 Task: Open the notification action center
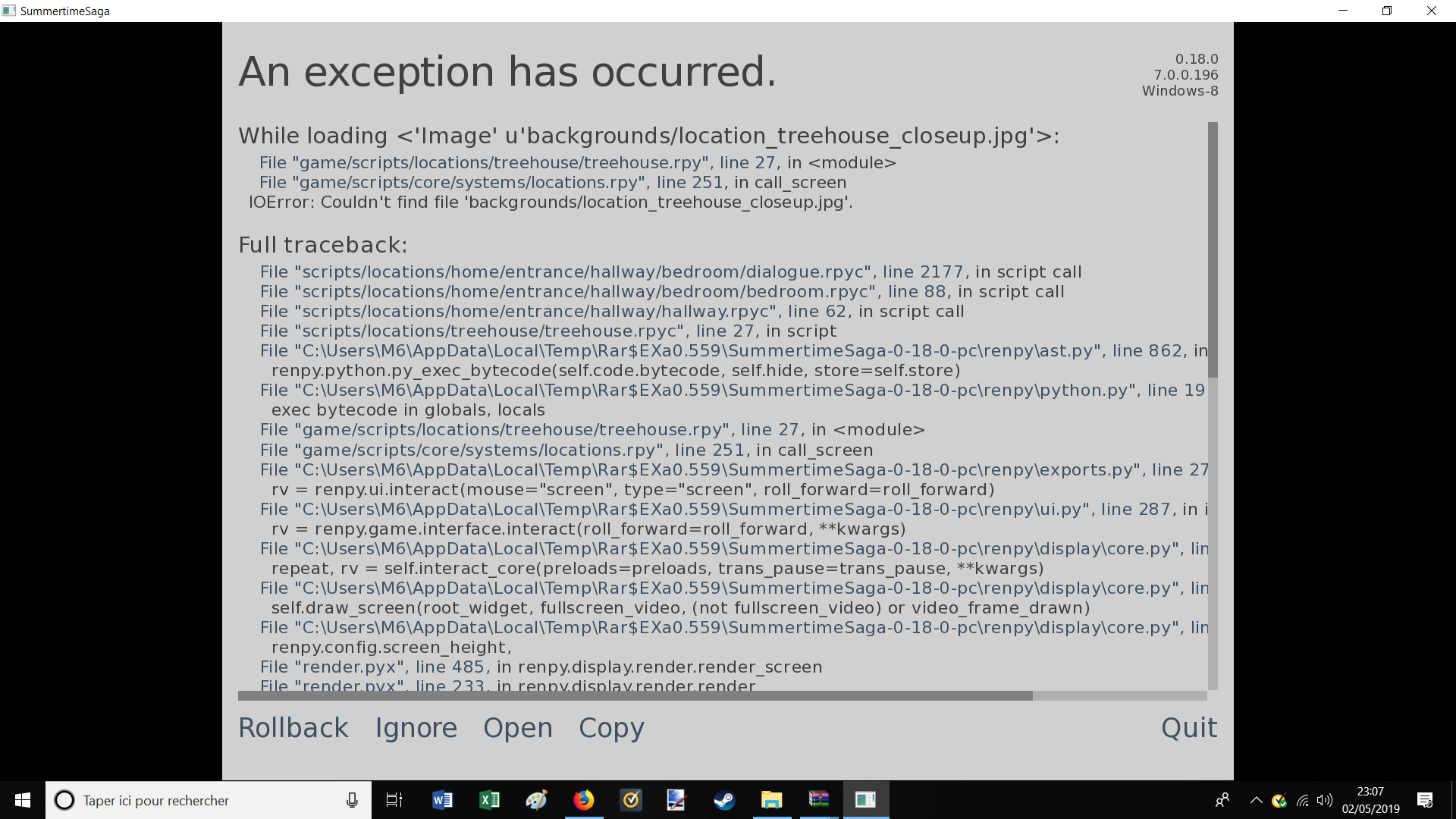pos(1425,800)
